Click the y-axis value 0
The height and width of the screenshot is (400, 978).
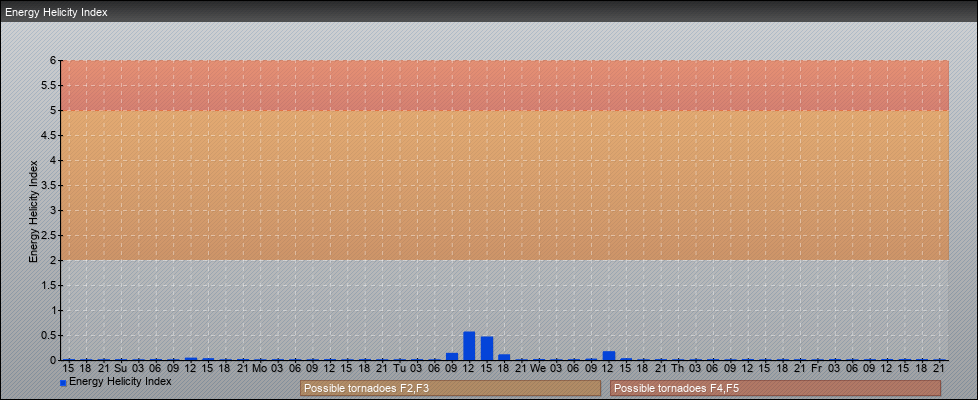54,360
